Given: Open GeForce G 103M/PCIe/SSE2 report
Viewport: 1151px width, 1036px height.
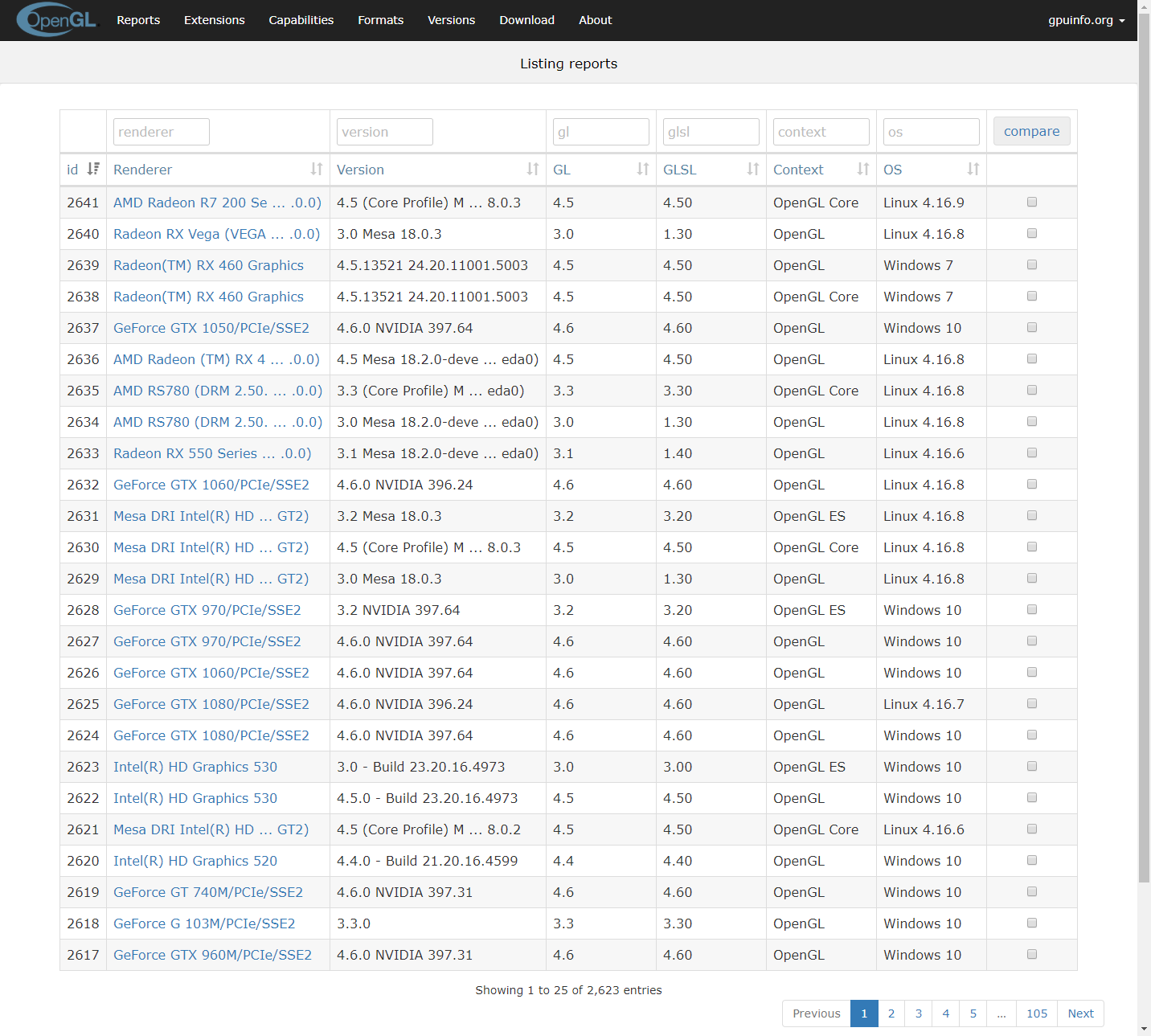Looking at the screenshot, I should 204,923.
